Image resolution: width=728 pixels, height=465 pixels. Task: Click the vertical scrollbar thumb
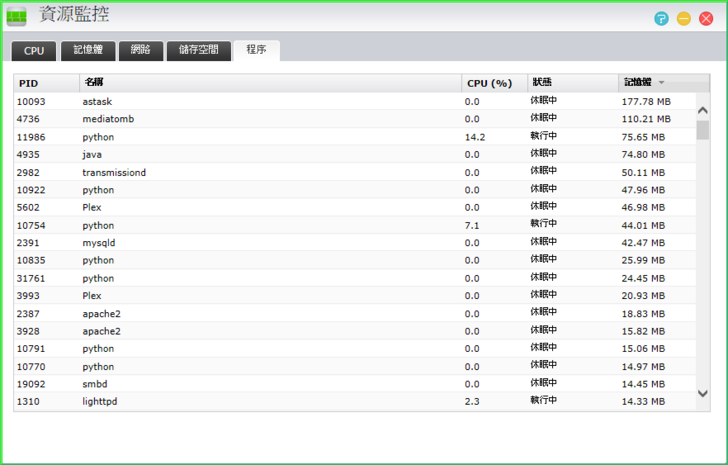pos(702,130)
